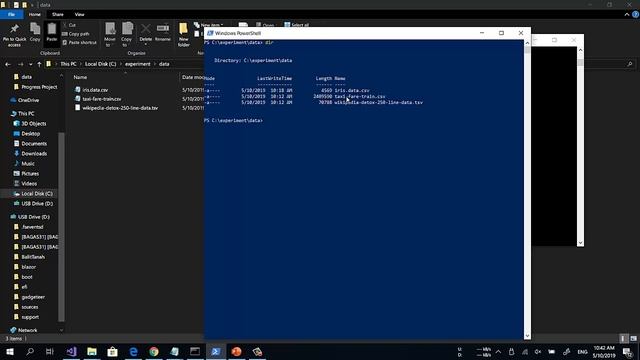Select the data folder in Quick access

point(27,77)
